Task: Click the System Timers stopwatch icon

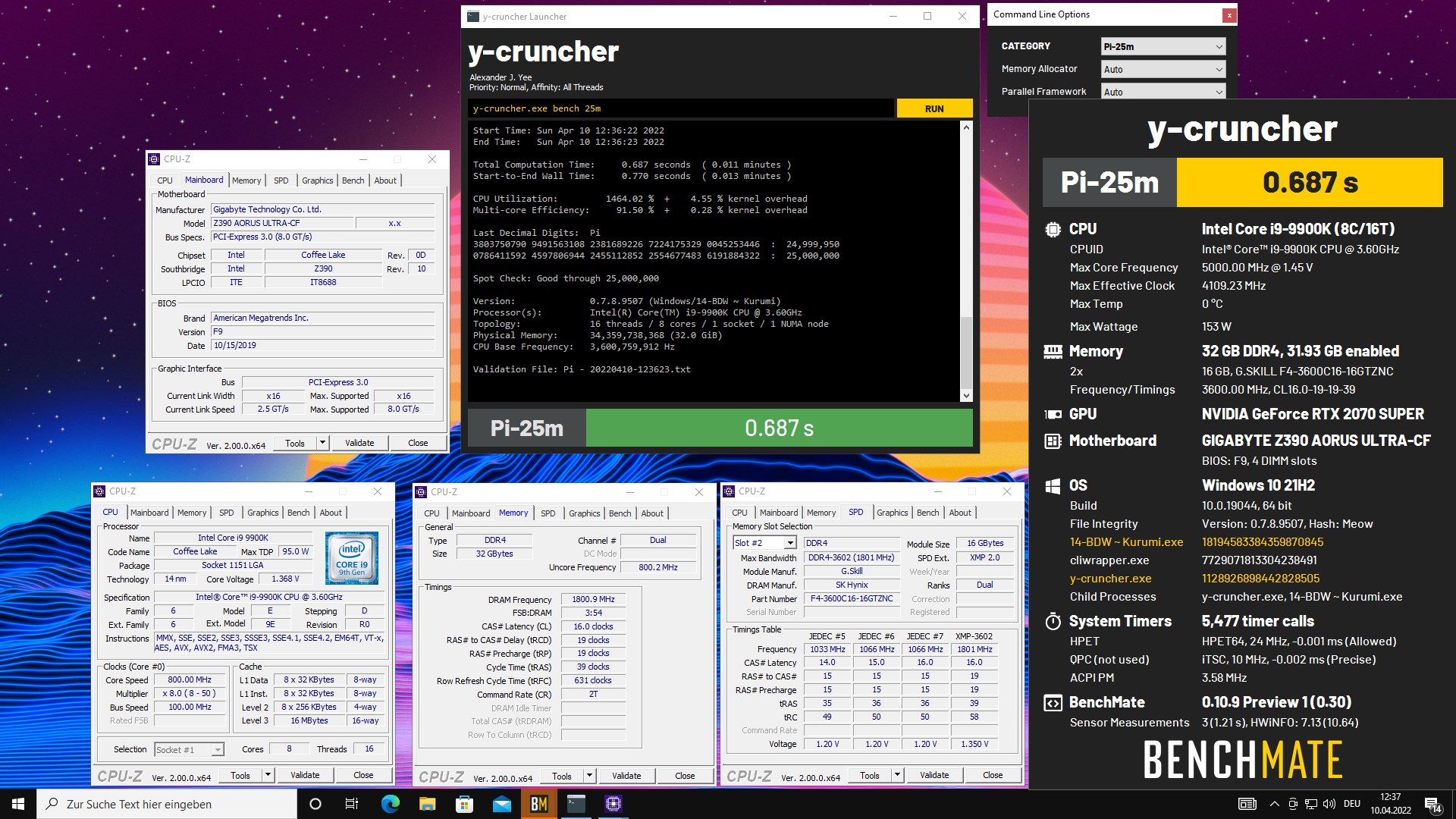Action: (x=1053, y=621)
